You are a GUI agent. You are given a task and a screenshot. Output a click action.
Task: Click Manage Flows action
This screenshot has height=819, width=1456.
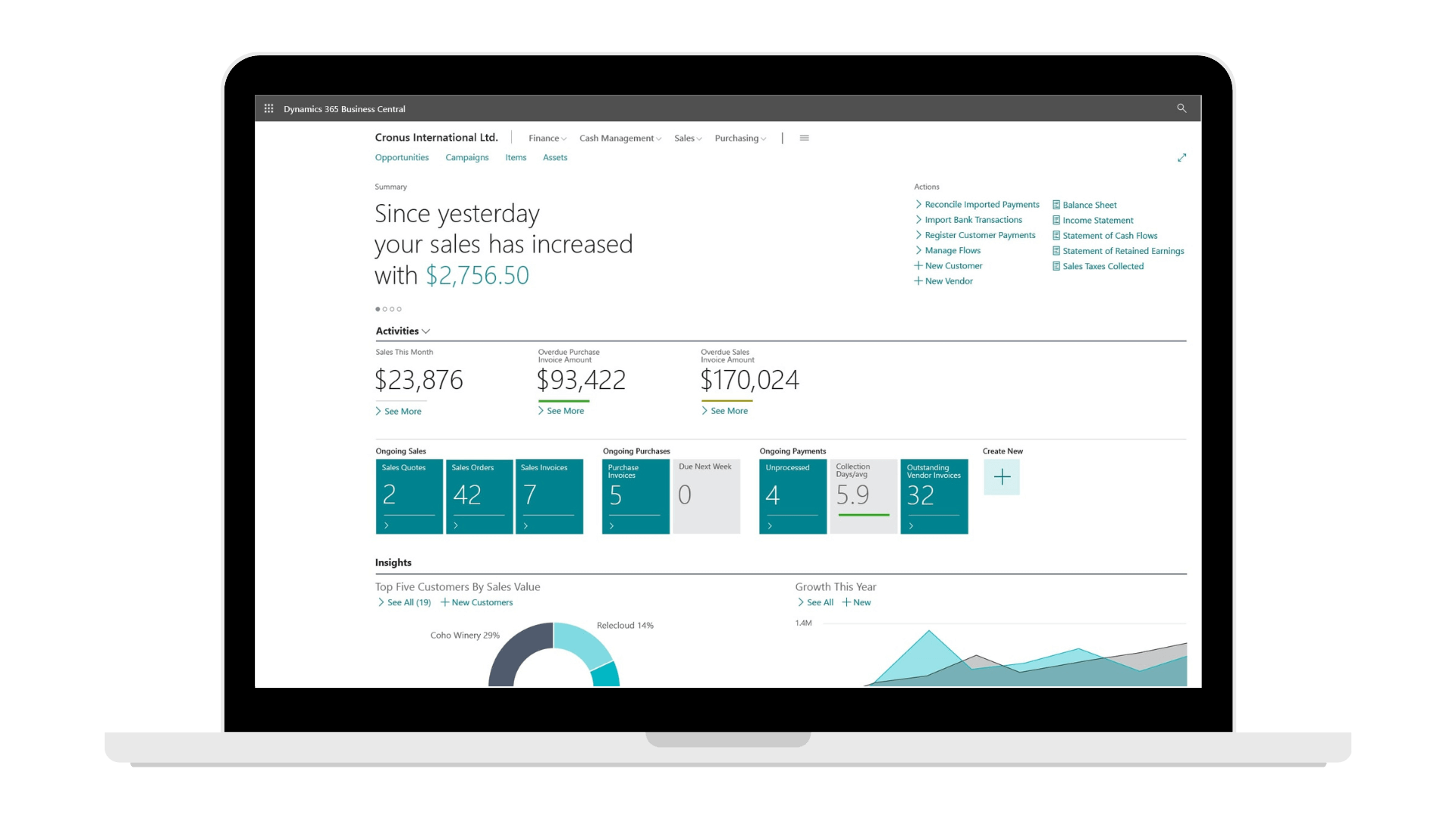coord(948,250)
